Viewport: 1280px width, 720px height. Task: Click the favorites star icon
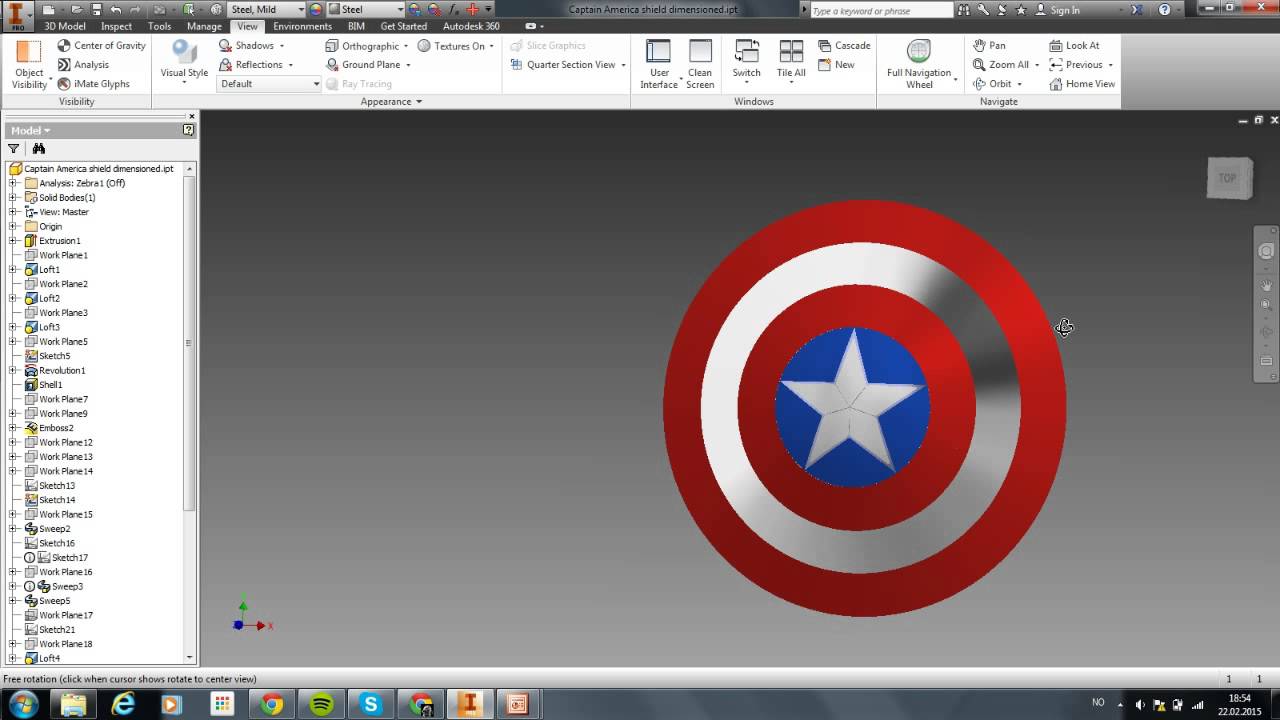pos(1021,10)
